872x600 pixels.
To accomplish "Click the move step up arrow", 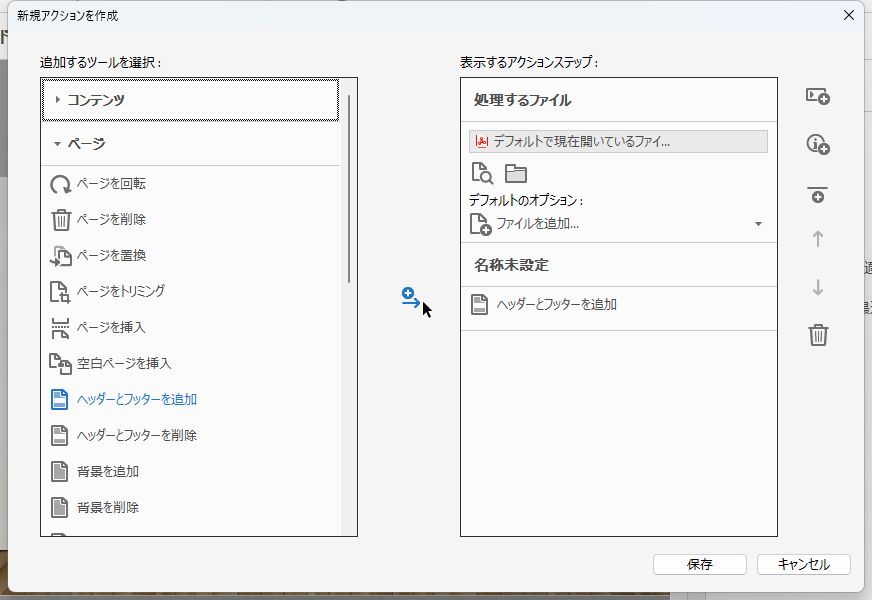I will tap(818, 240).
